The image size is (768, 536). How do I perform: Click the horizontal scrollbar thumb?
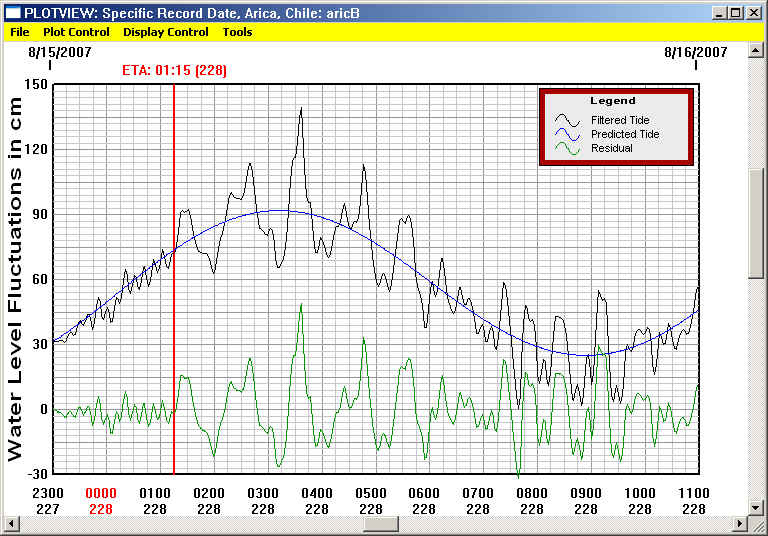[381, 523]
